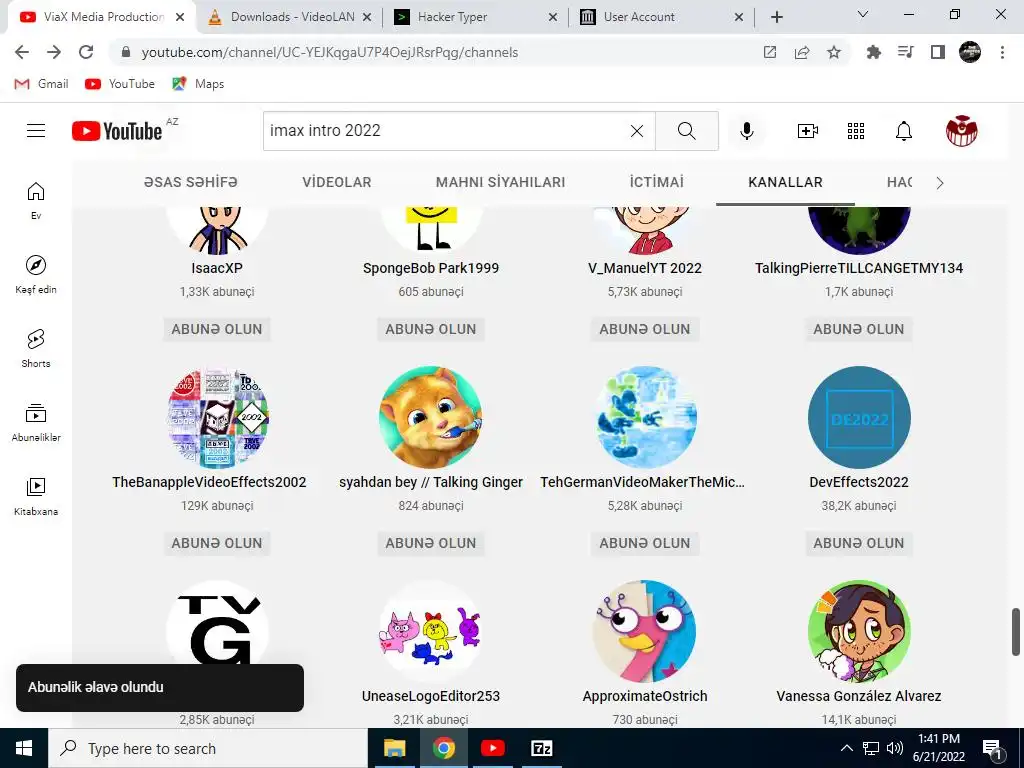Reload the current page
Screen dimensions: 1024x768
(x=86, y=52)
